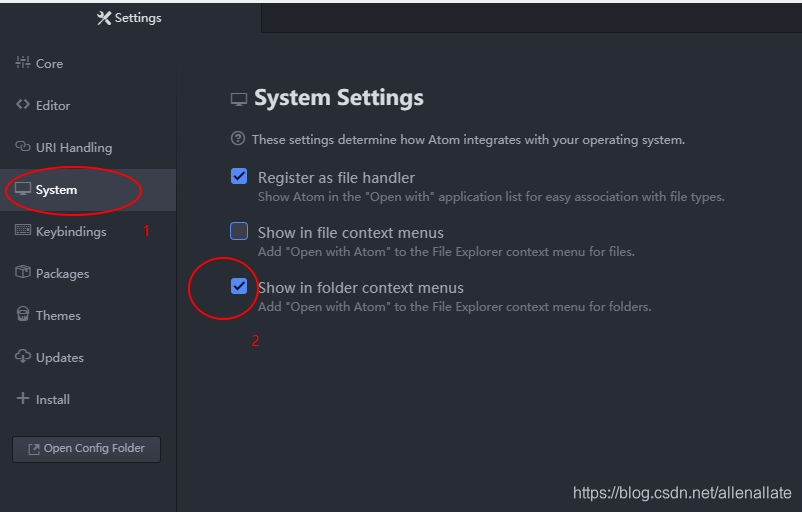Click the question mark help icon

coord(238,138)
